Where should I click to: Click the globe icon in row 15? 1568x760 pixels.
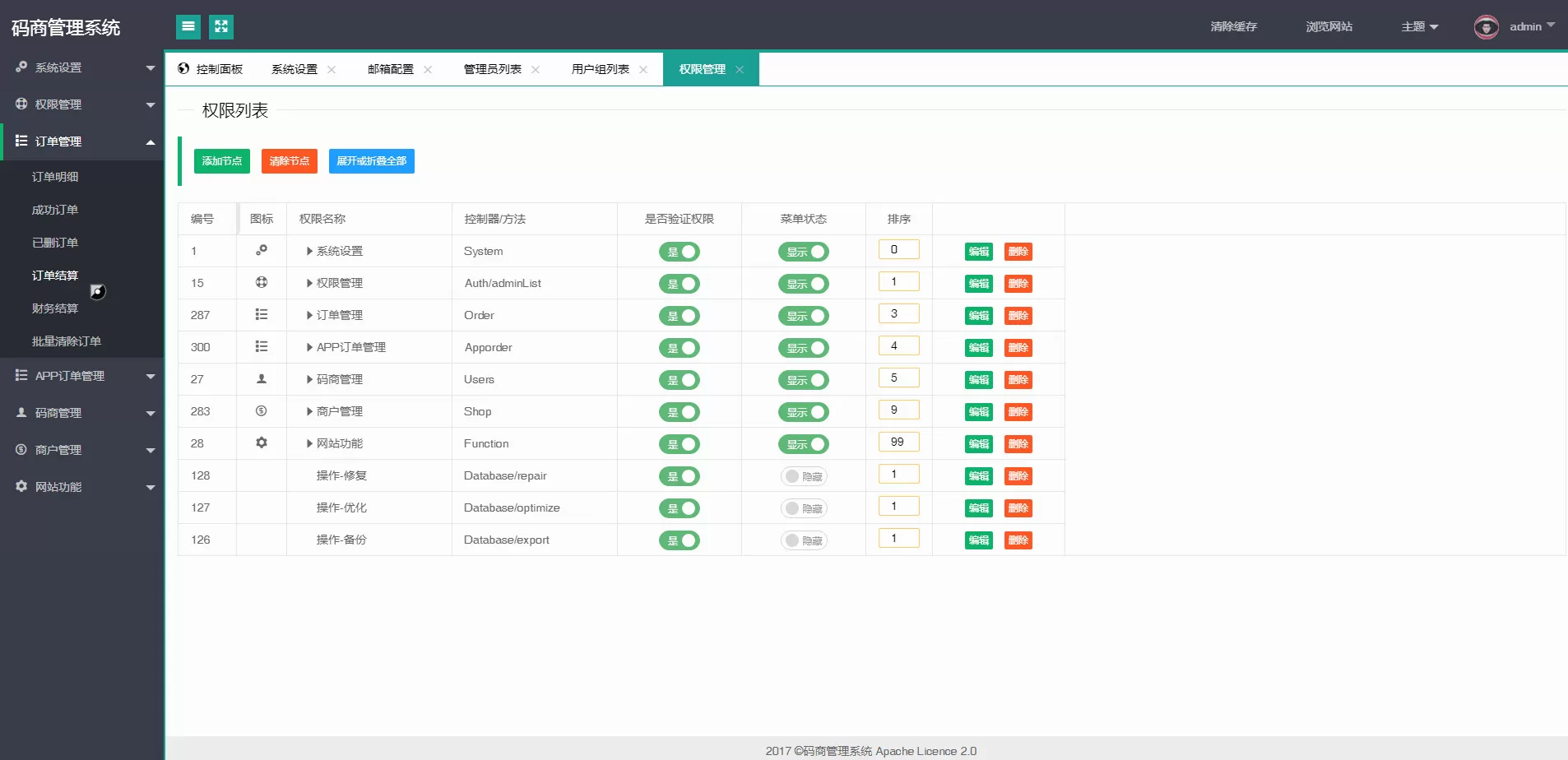coord(262,282)
